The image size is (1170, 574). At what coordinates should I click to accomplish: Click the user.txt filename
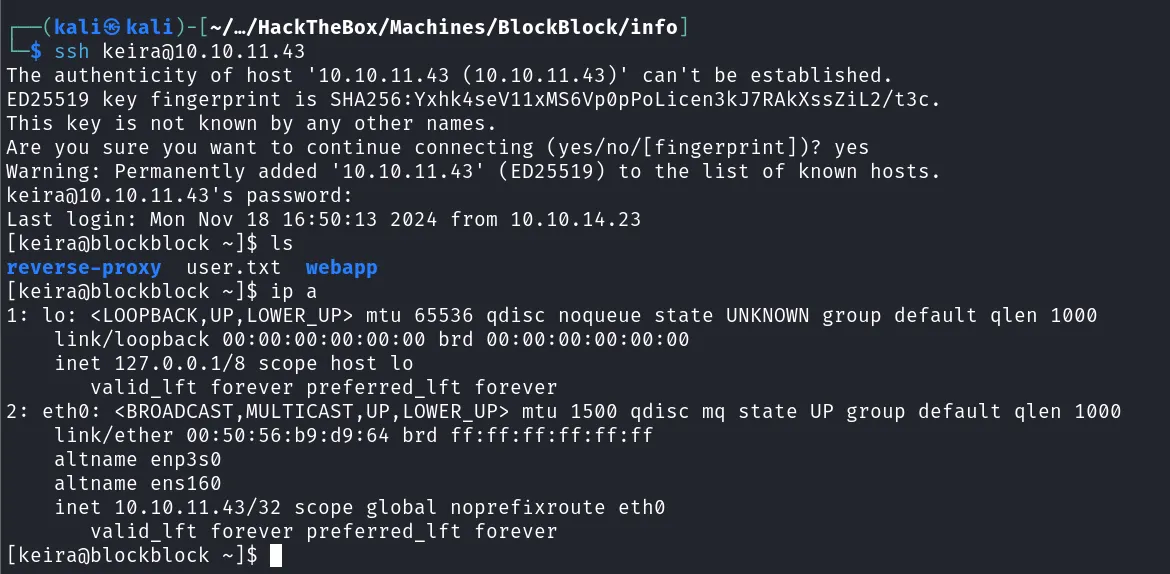[x=234, y=267]
